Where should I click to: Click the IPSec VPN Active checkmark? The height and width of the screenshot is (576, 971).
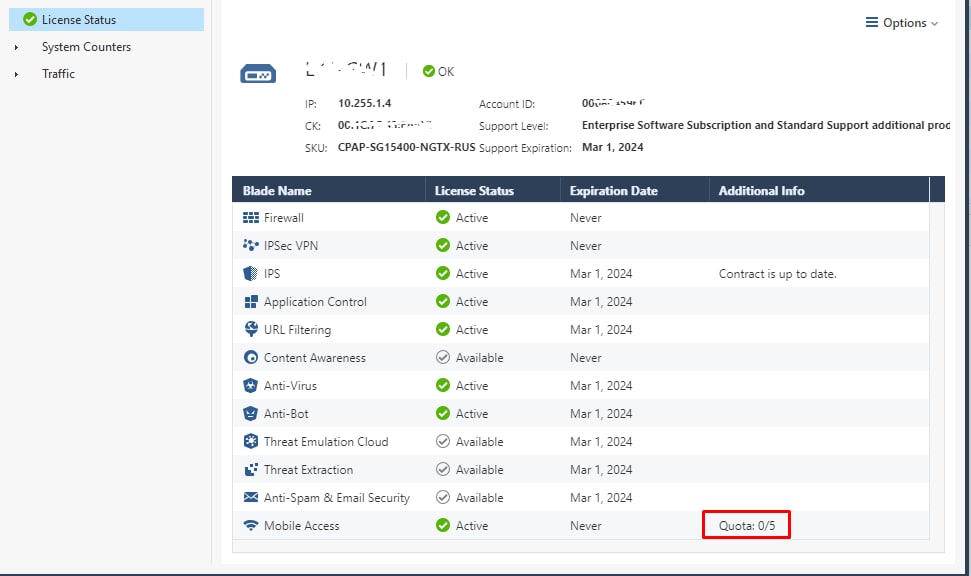click(x=443, y=245)
